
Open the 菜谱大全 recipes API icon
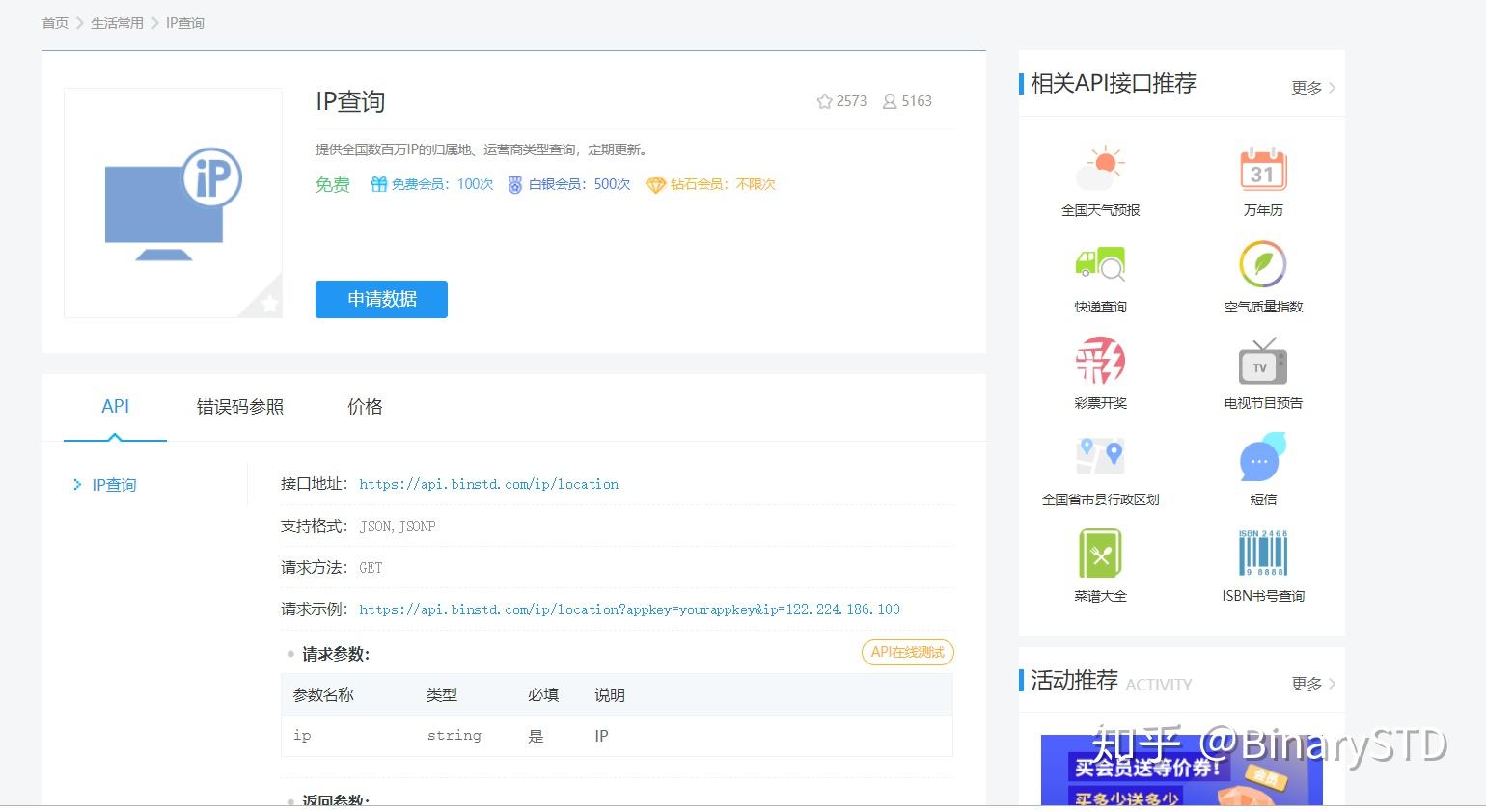(1100, 553)
